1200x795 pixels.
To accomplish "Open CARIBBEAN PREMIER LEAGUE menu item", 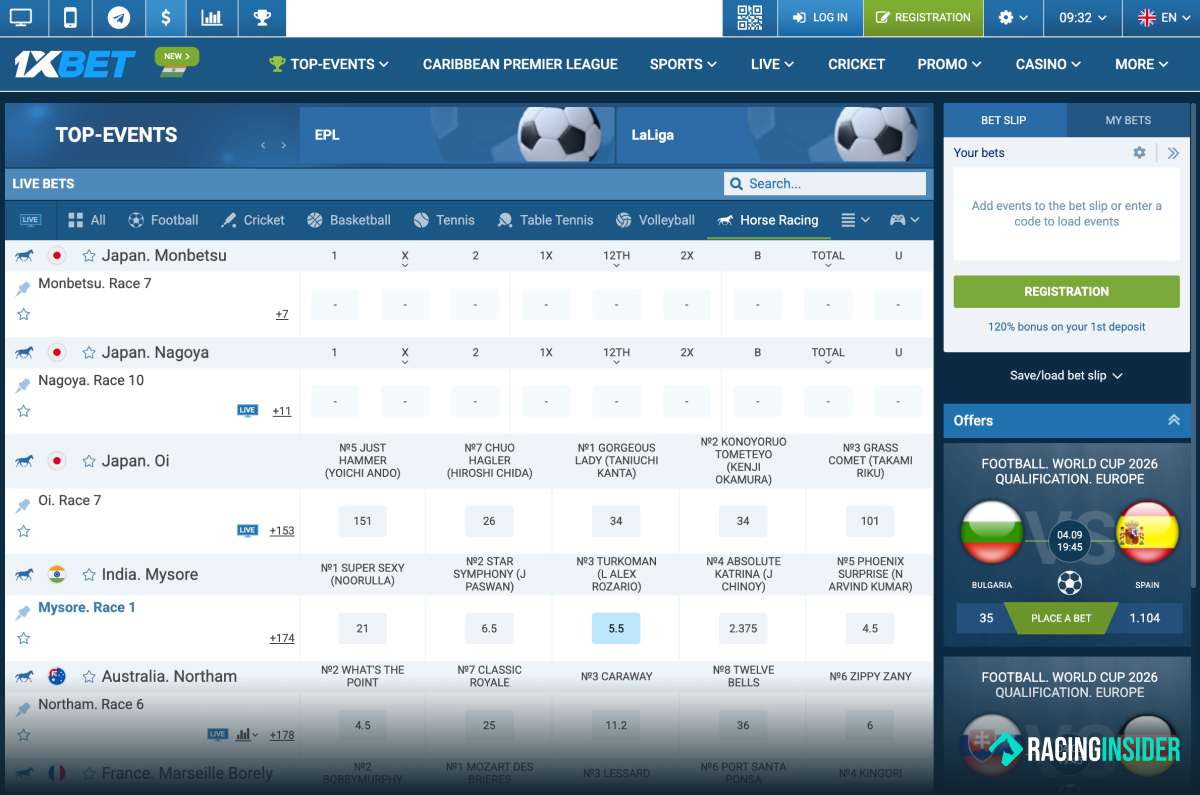I will [520, 64].
